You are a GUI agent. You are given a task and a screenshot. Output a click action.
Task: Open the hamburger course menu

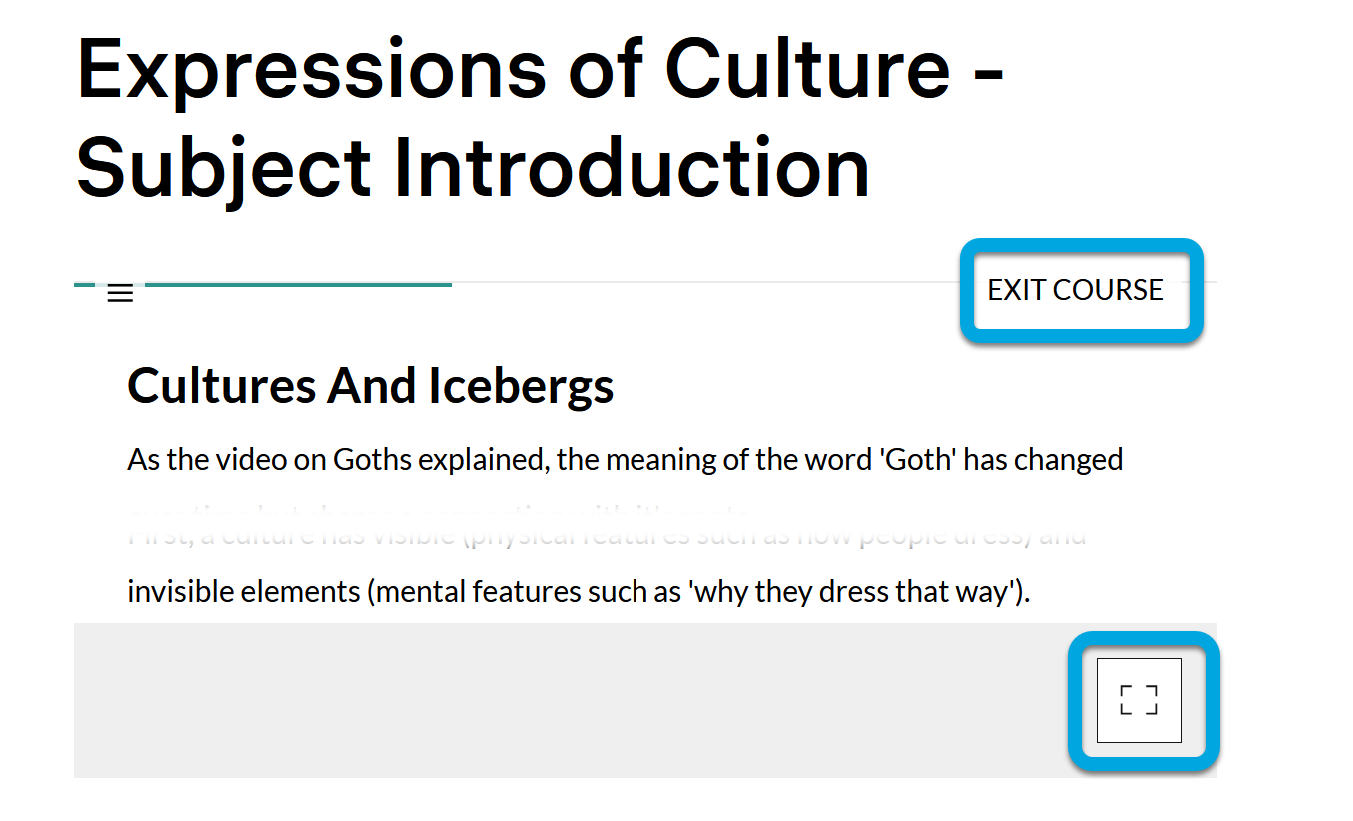point(120,293)
